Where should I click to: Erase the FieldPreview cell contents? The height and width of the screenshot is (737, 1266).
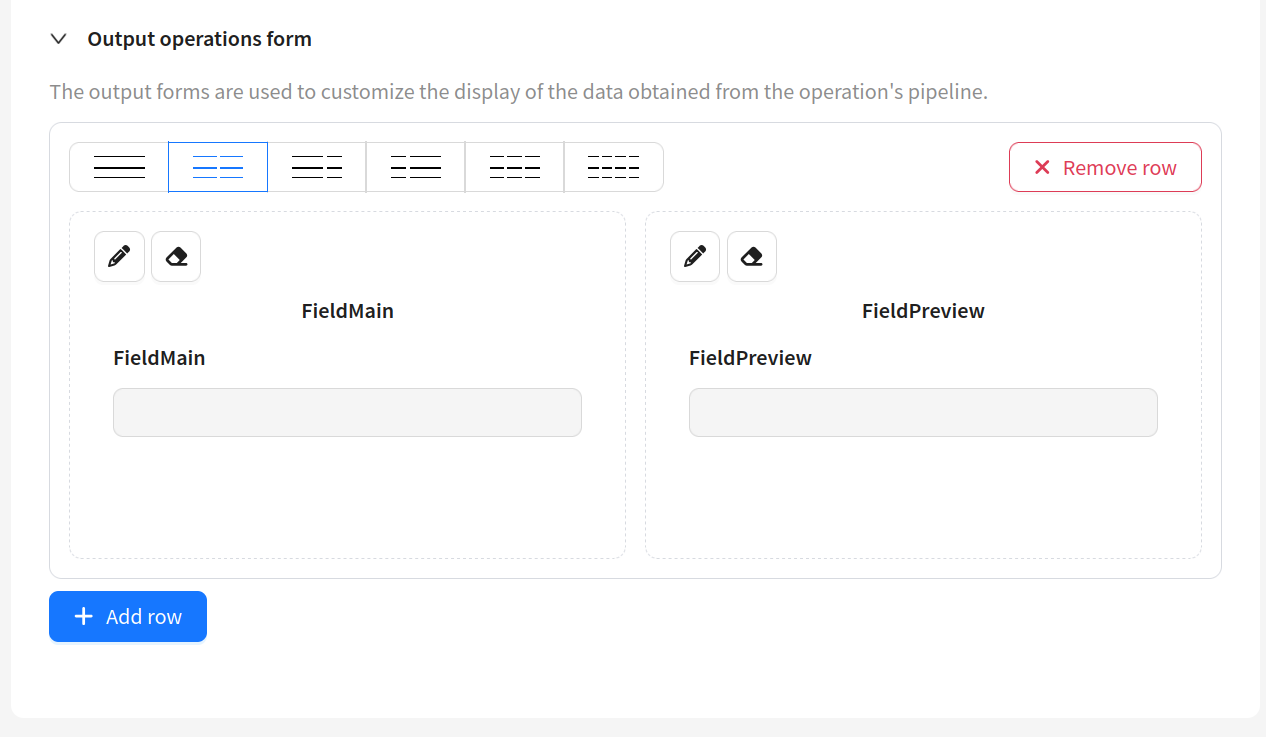pyautogui.click(x=752, y=257)
